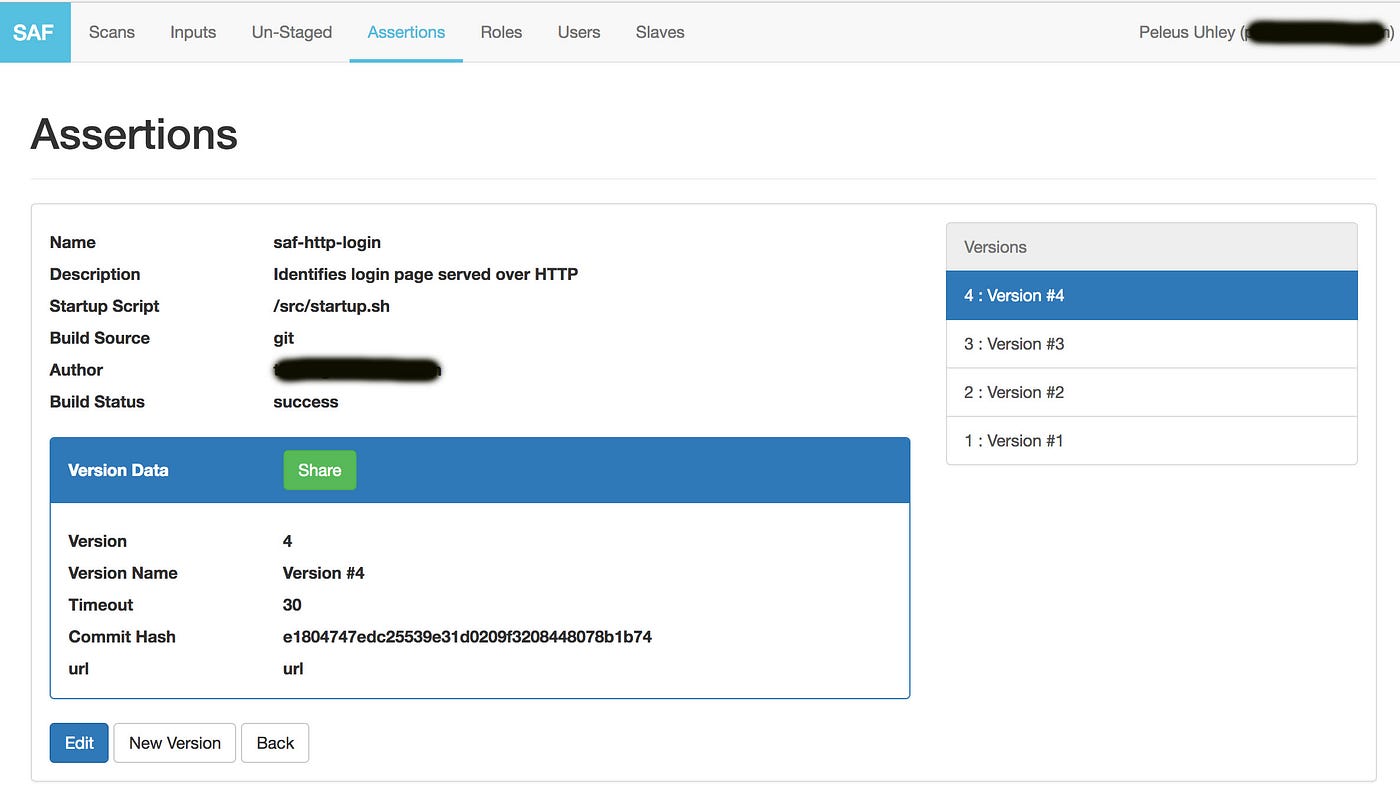The width and height of the screenshot is (1400, 792).
Task: Open Version #1 details
Action: click(x=1014, y=440)
